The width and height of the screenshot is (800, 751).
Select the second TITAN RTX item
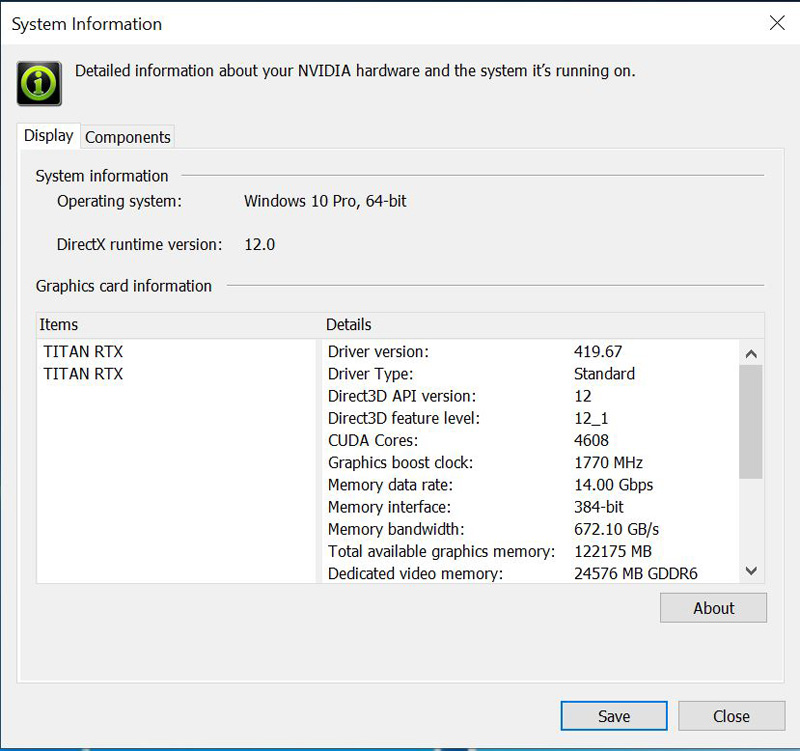(x=83, y=374)
